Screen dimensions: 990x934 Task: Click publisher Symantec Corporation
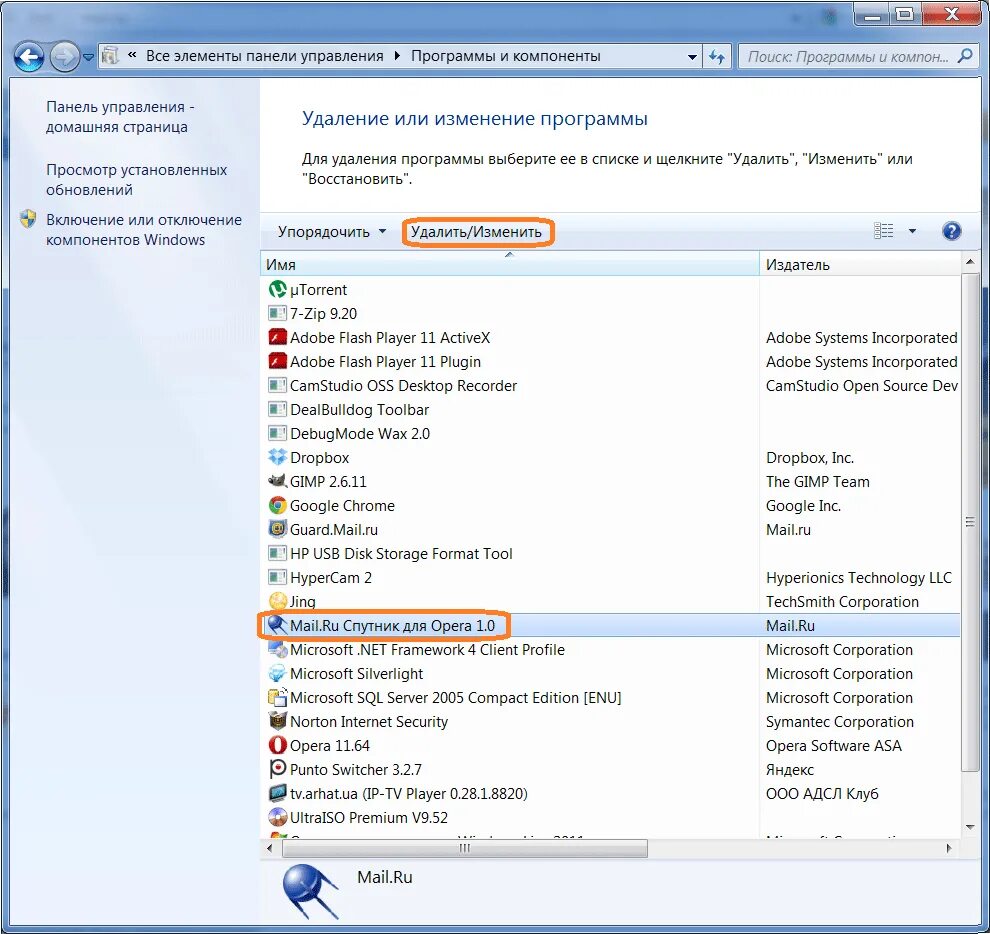(x=840, y=721)
